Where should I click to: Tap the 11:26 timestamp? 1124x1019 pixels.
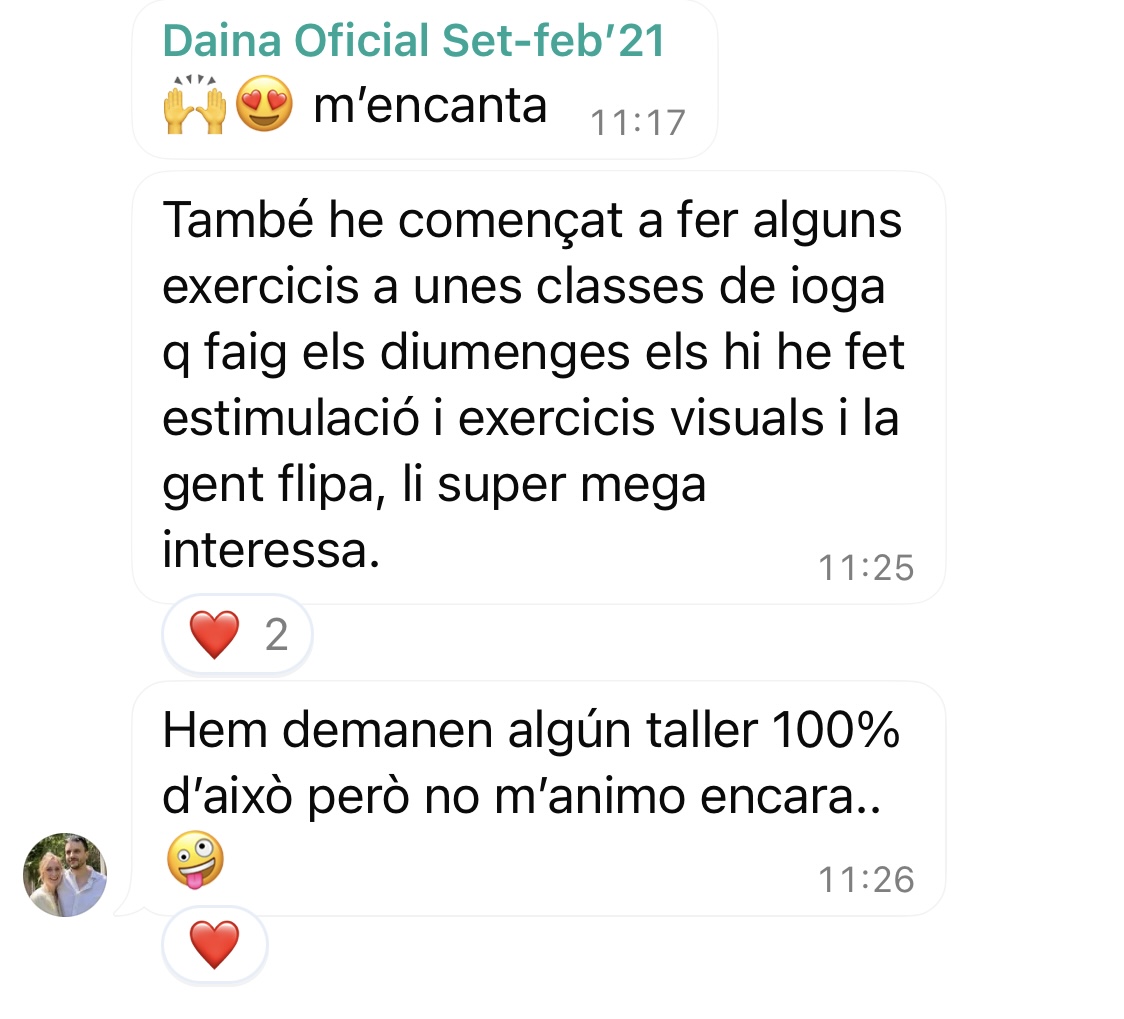pyautogui.click(x=866, y=879)
